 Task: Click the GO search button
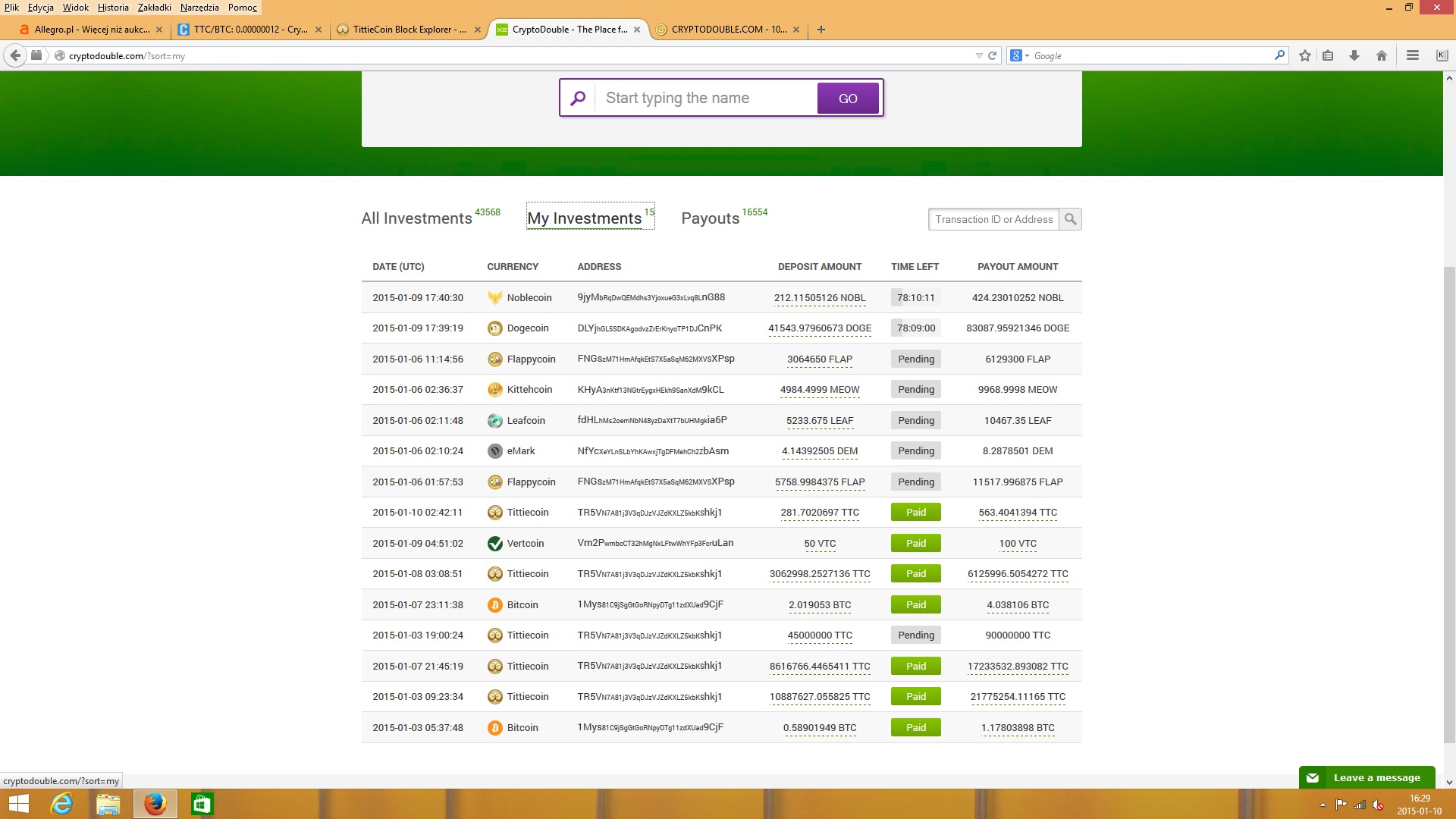(848, 98)
